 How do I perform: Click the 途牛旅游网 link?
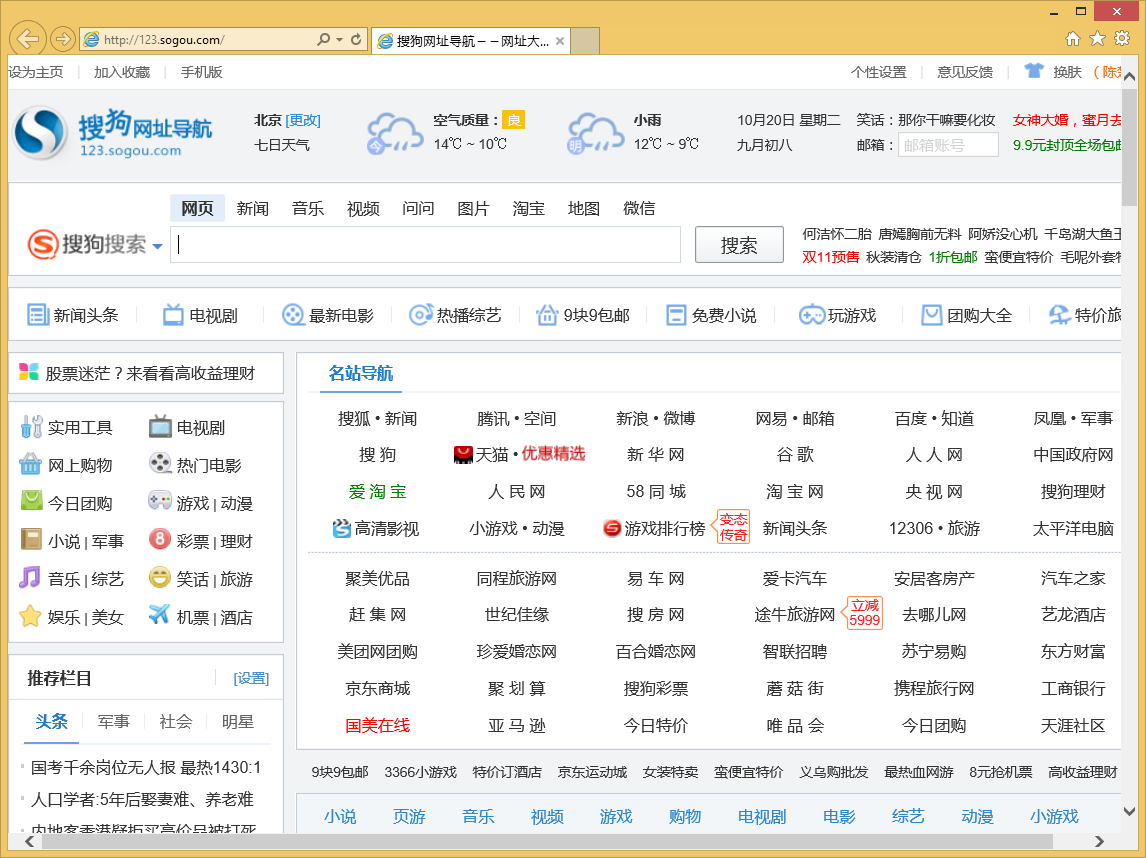(794, 615)
